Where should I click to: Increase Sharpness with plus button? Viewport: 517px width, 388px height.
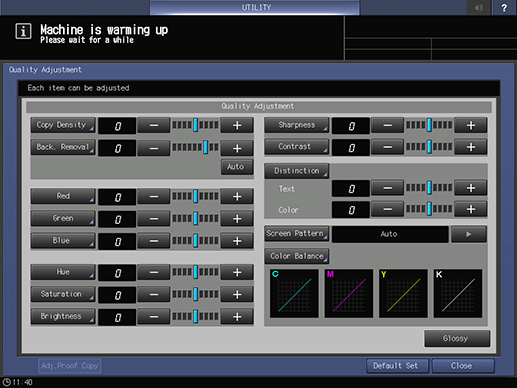point(471,126)
